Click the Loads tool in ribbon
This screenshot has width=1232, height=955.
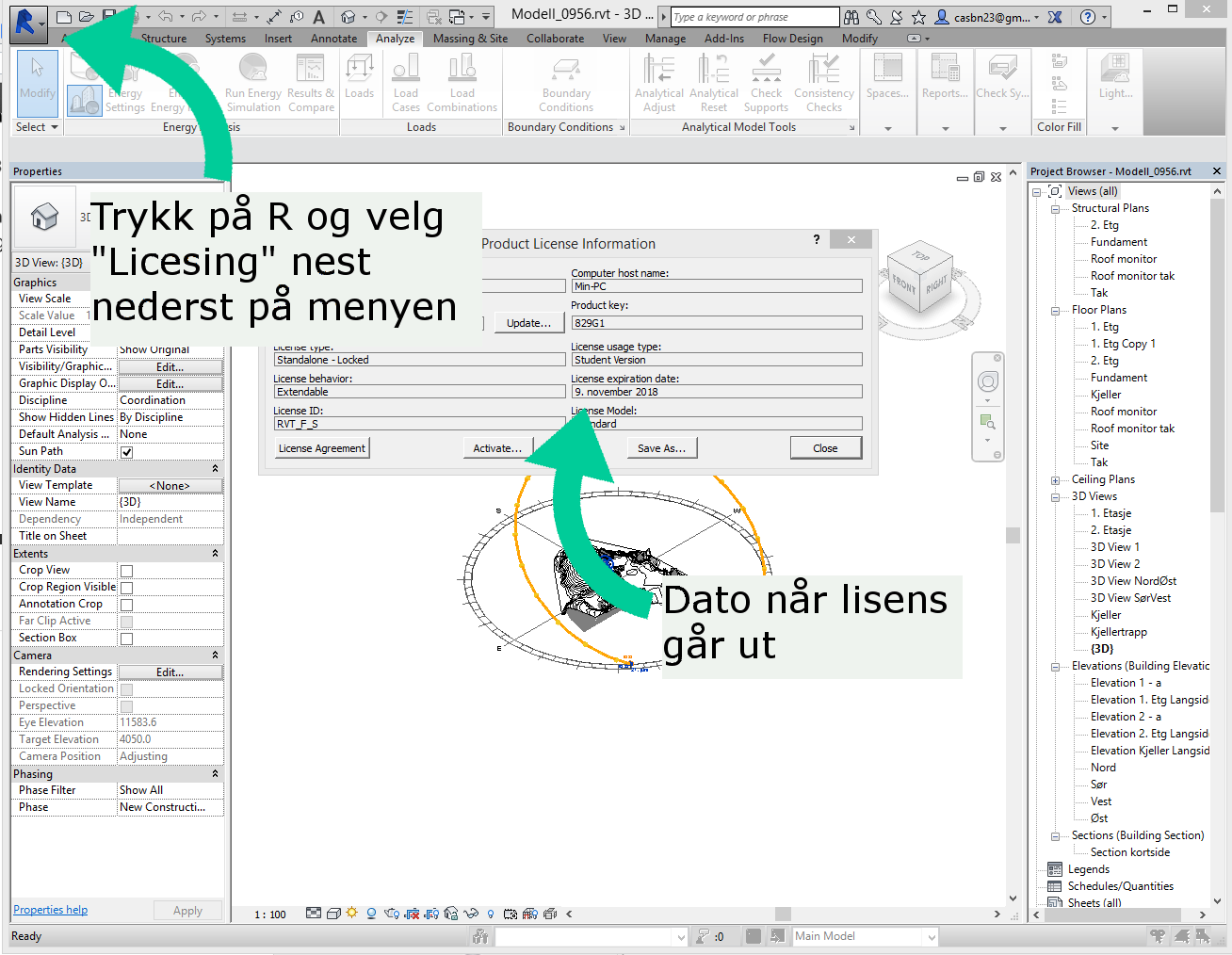pyautogui.click(x=359, y=75)
